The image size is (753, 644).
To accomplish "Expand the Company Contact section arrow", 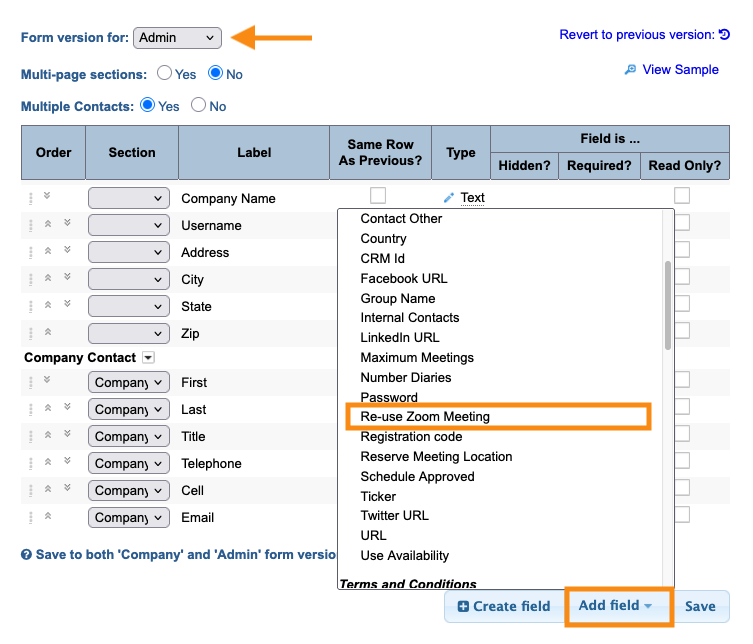I will (x=148, y=357).
